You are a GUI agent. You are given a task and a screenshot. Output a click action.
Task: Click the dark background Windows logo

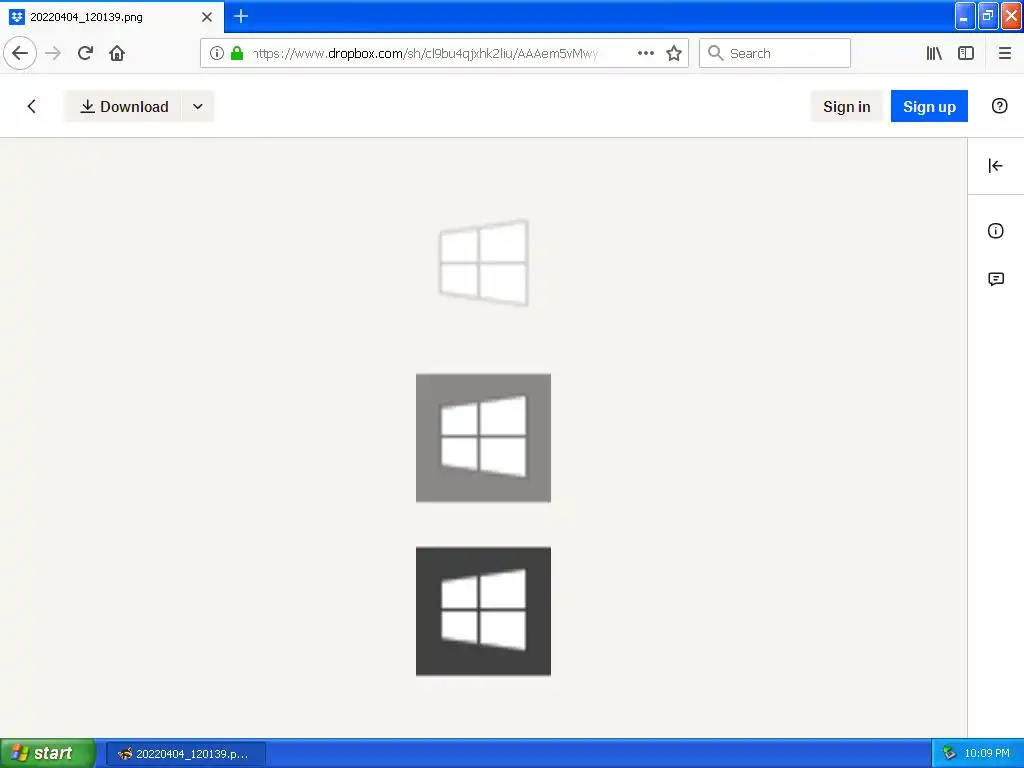483,611
